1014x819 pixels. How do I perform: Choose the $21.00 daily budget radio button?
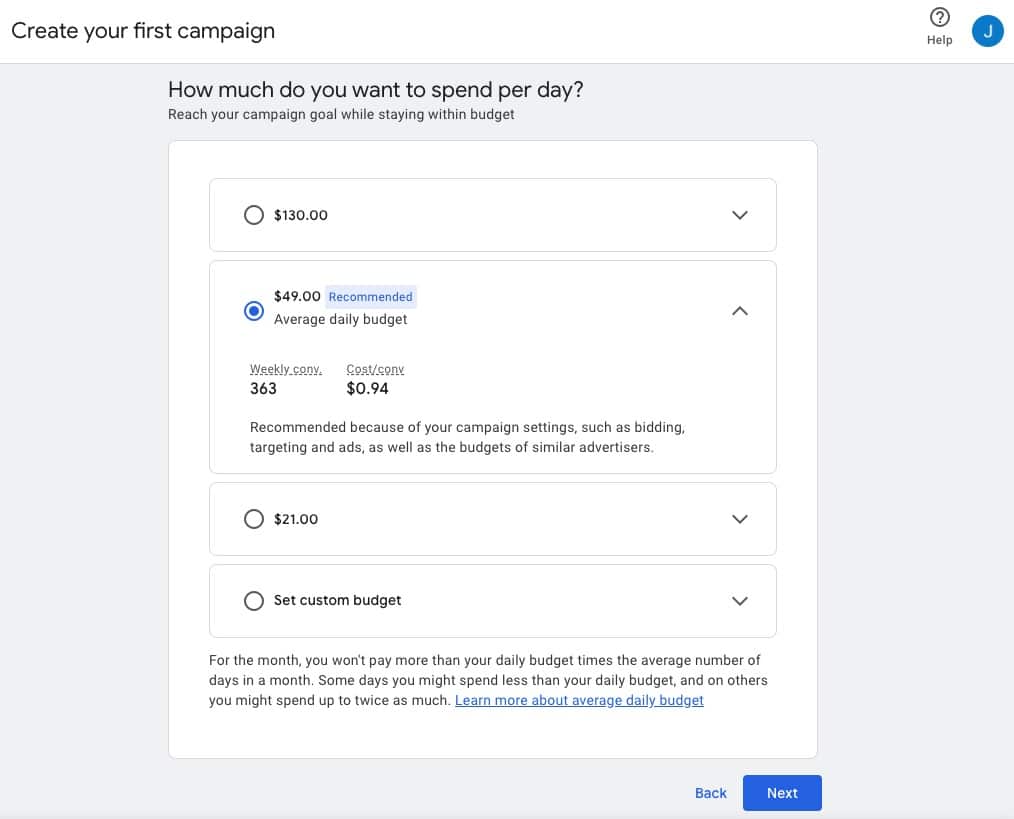tap(254, 519)
